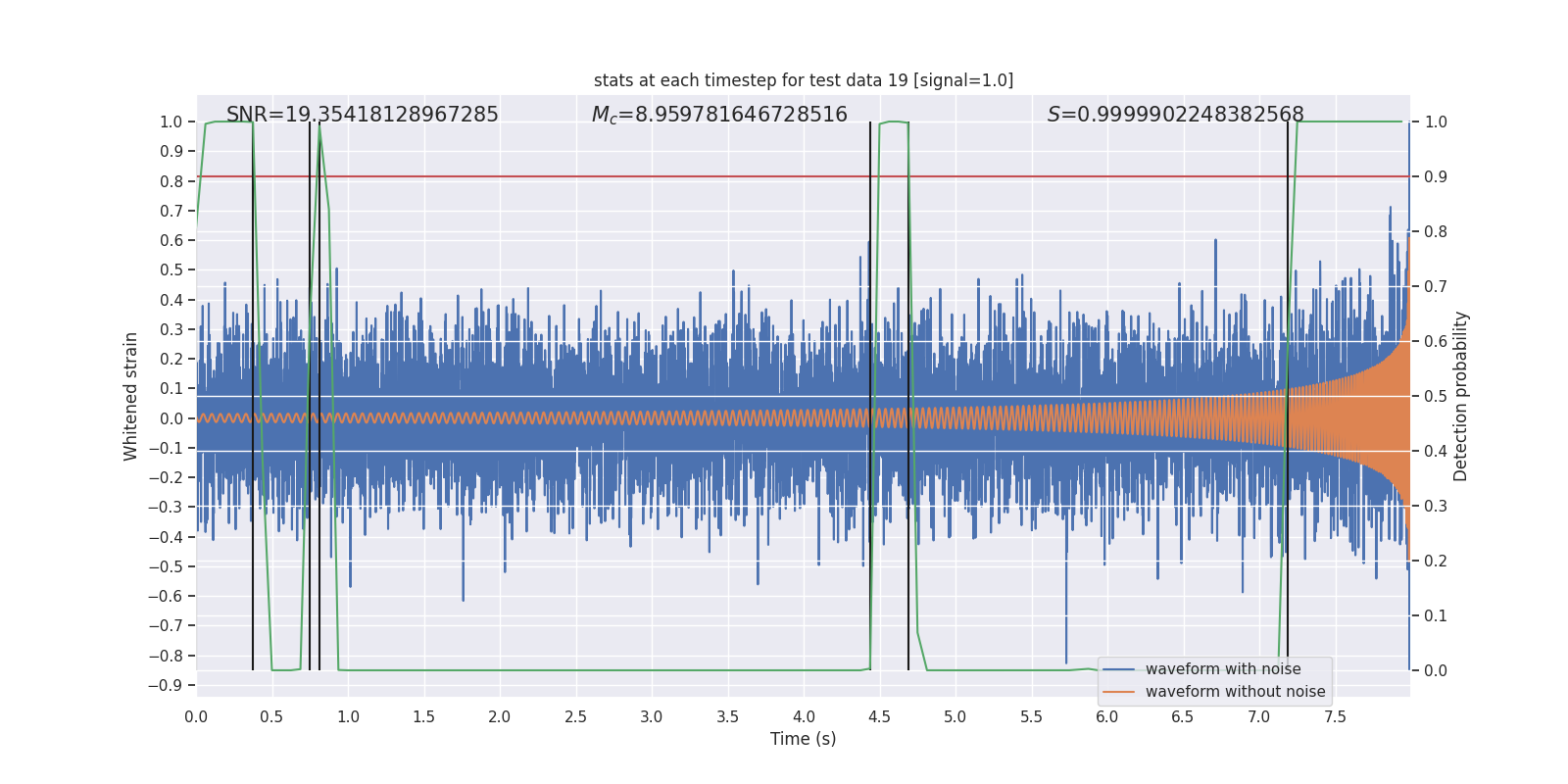Select the 4.0 tick on the Time axis
This screenshot has height=784, width=1568.
point(804,716)
